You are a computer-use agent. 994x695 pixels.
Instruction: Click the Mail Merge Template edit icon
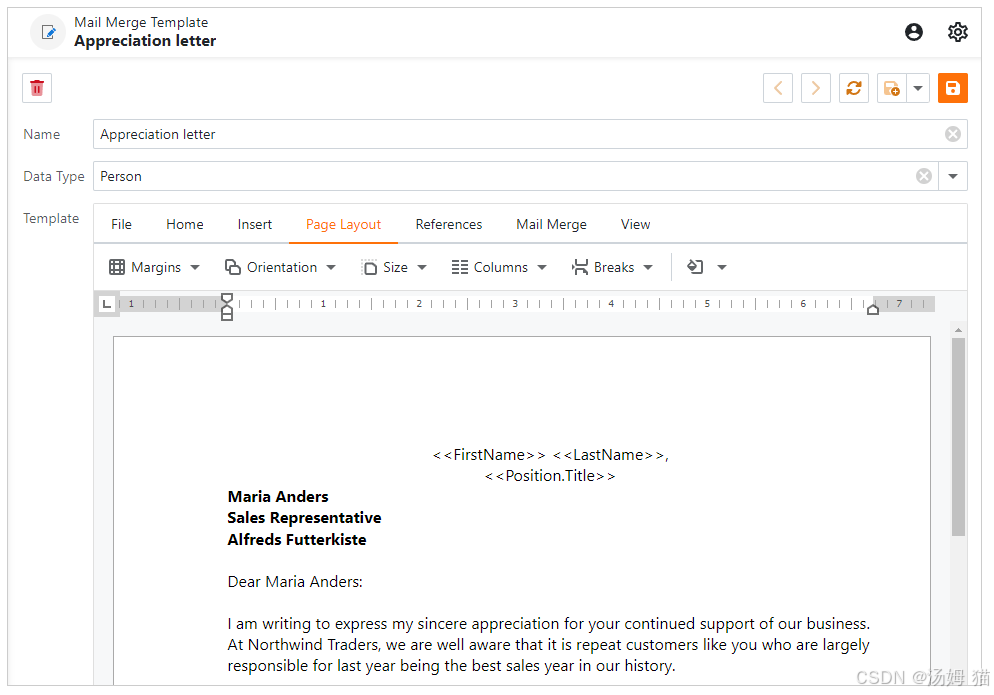tap(48, 32)
